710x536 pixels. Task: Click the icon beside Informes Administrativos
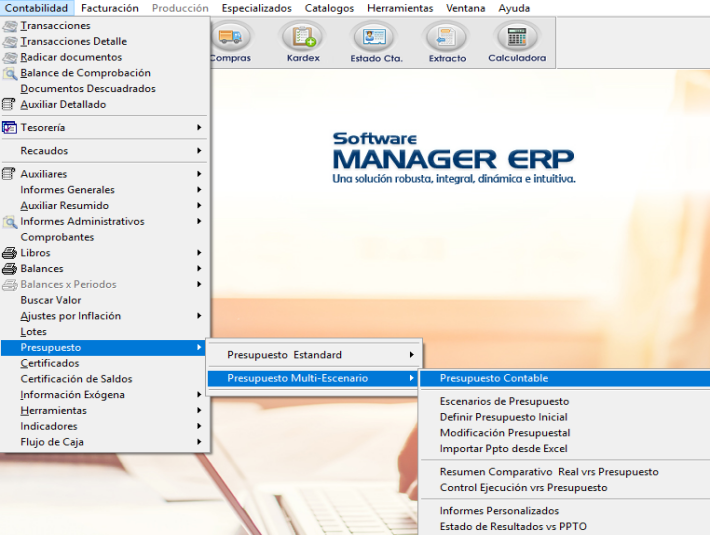coord(10,222)
